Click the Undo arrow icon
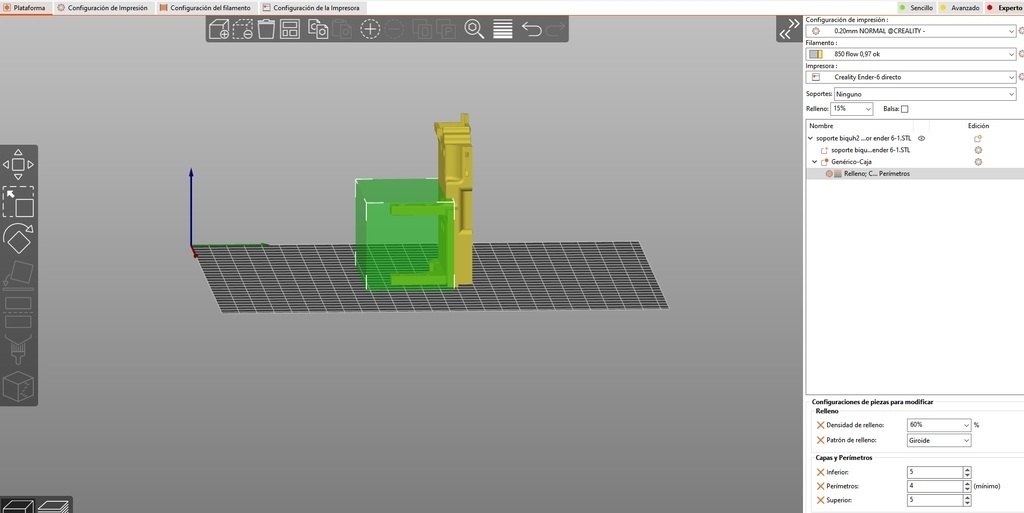The image size is (1024, 513). click(x=531, y=29)
